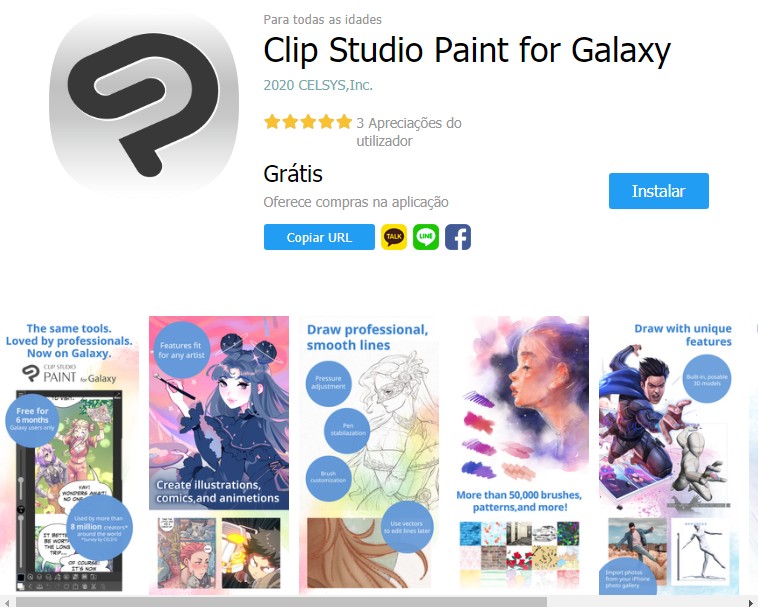
Task: Copy the app URL with Copiar URL
Action: point(319,237)
